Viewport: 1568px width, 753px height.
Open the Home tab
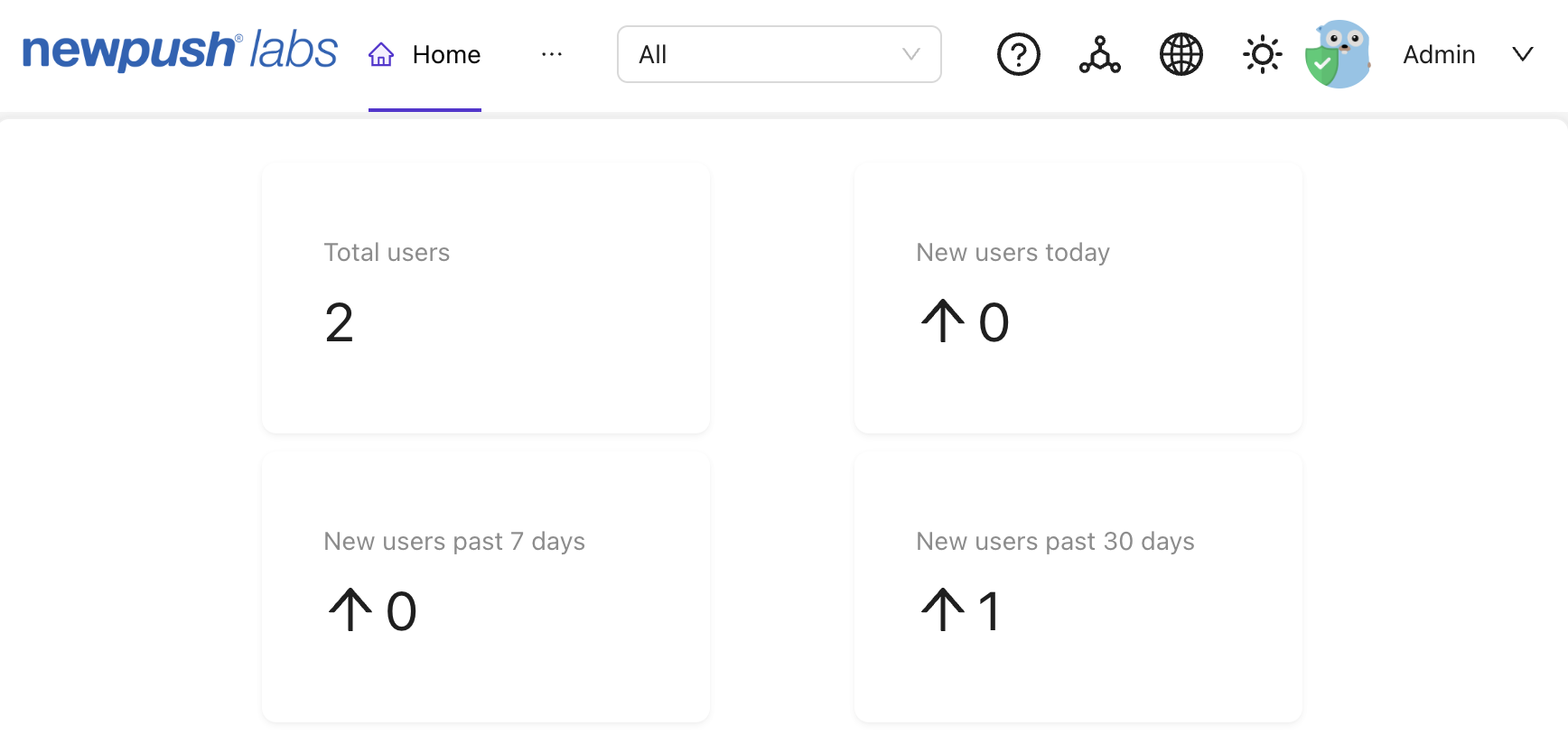(x=425, y=54)
